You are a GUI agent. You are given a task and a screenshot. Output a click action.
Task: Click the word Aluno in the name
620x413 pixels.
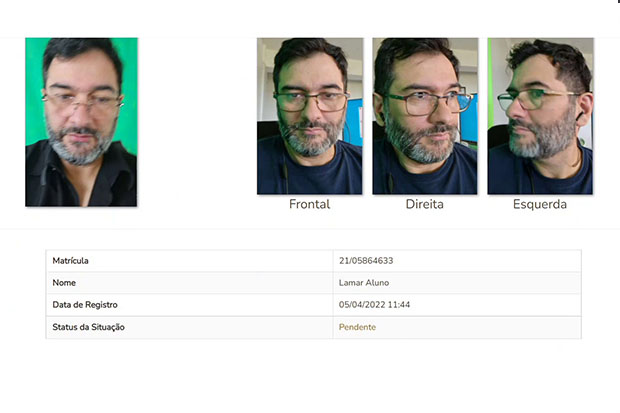tap(377, 283)
